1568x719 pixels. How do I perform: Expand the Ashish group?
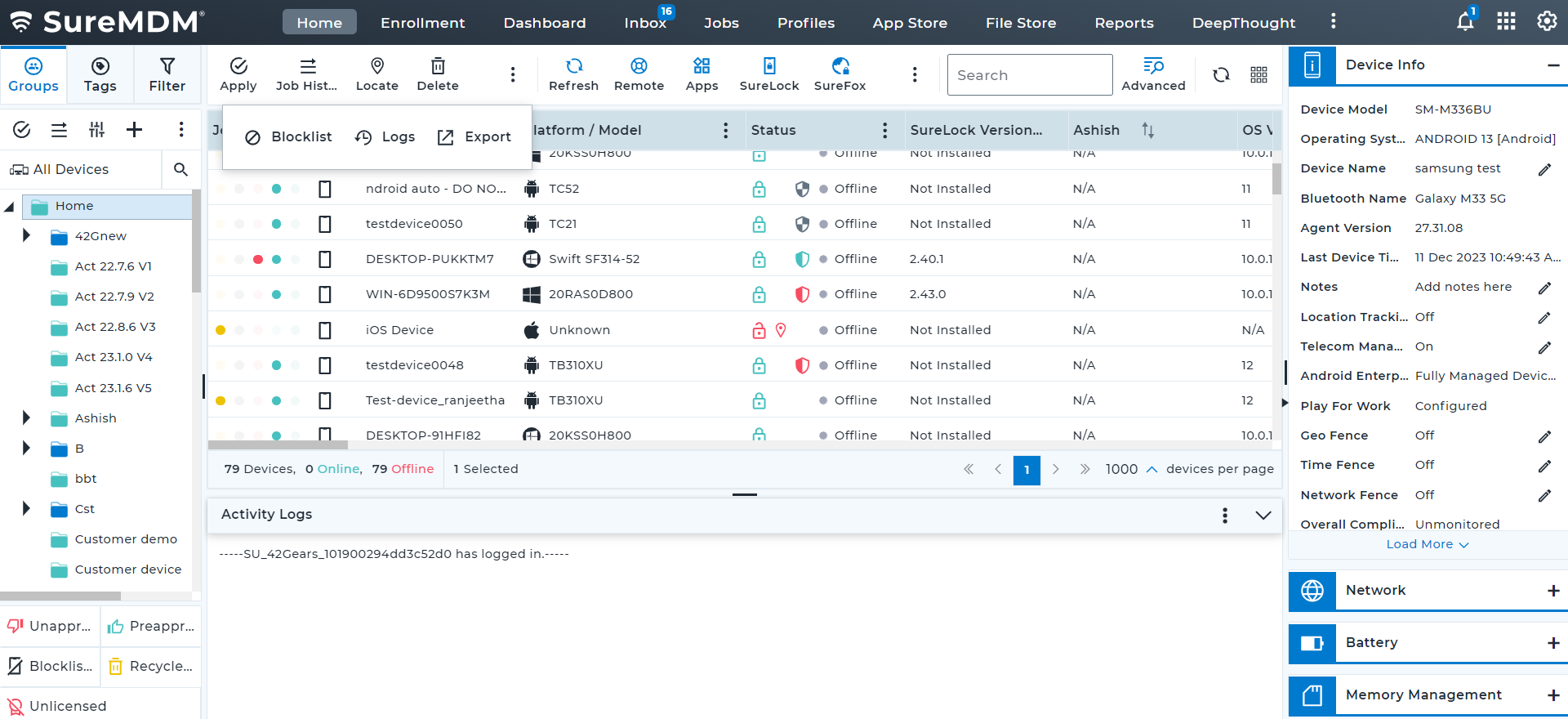coord(26,418)
